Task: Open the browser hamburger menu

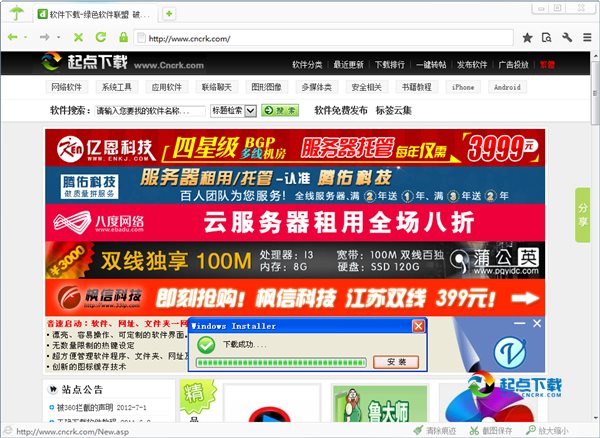Action: tap(587, 37)
